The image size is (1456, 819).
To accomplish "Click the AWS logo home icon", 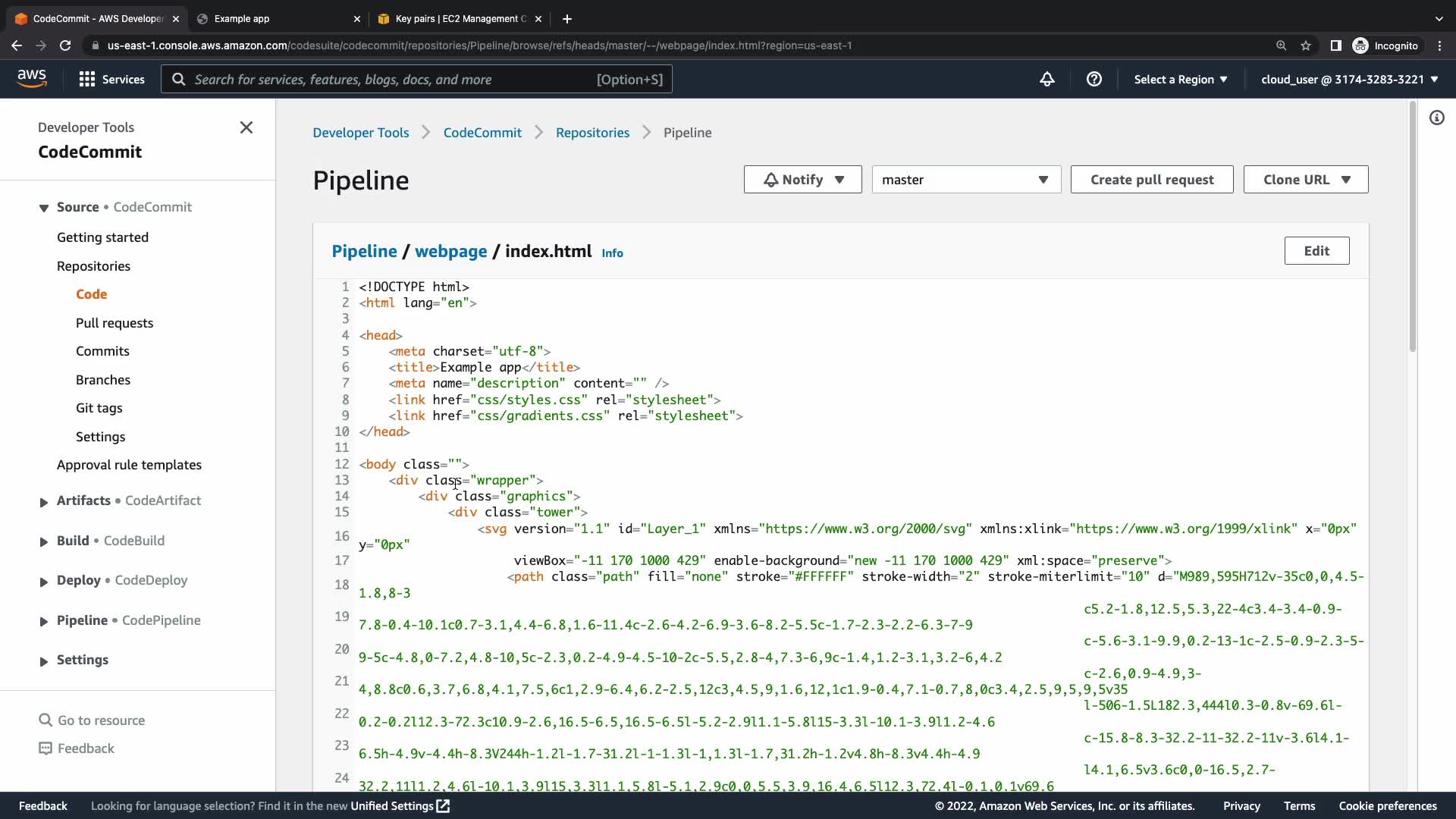I will (32, 79).
